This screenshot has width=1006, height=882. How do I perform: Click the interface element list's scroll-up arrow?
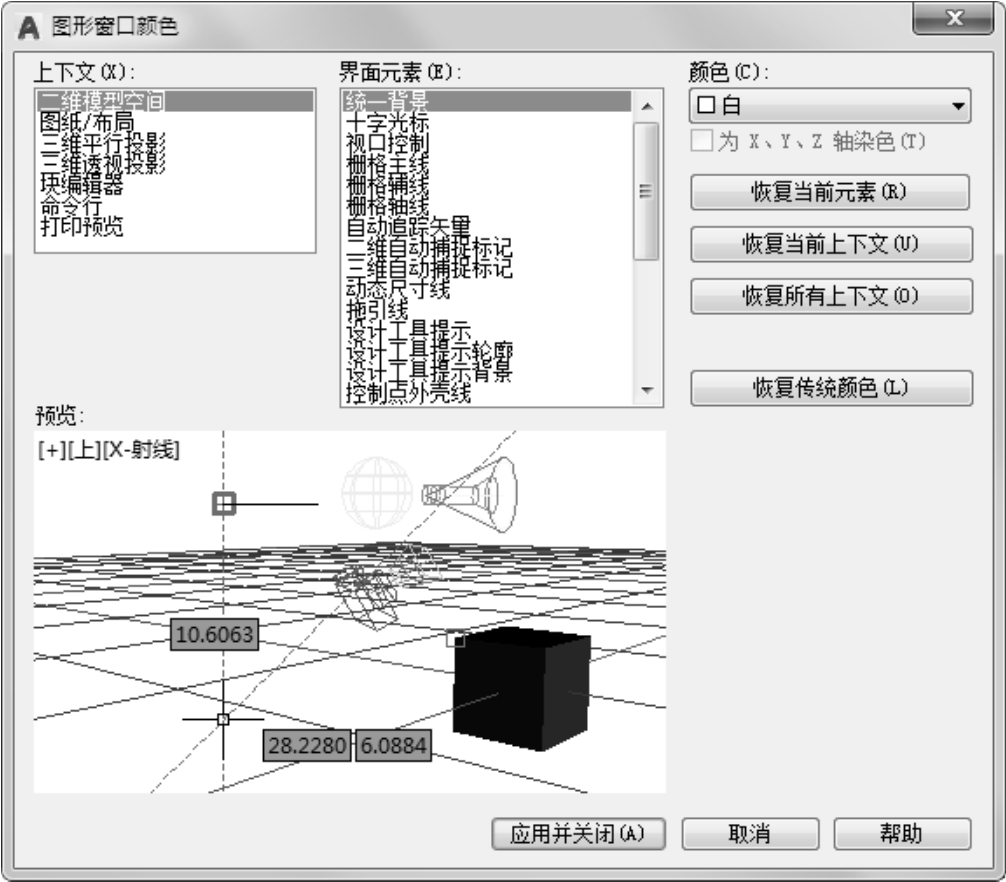646,105
